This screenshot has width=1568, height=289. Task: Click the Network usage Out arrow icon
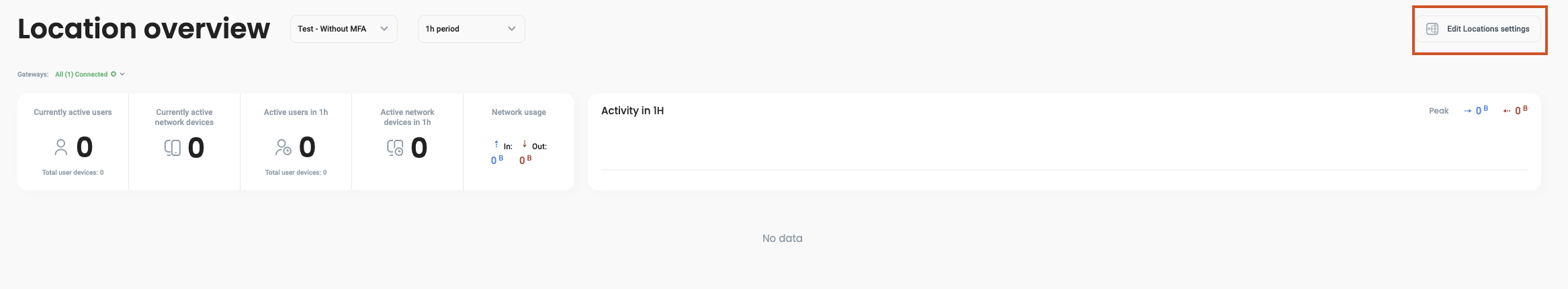point(525,144)
